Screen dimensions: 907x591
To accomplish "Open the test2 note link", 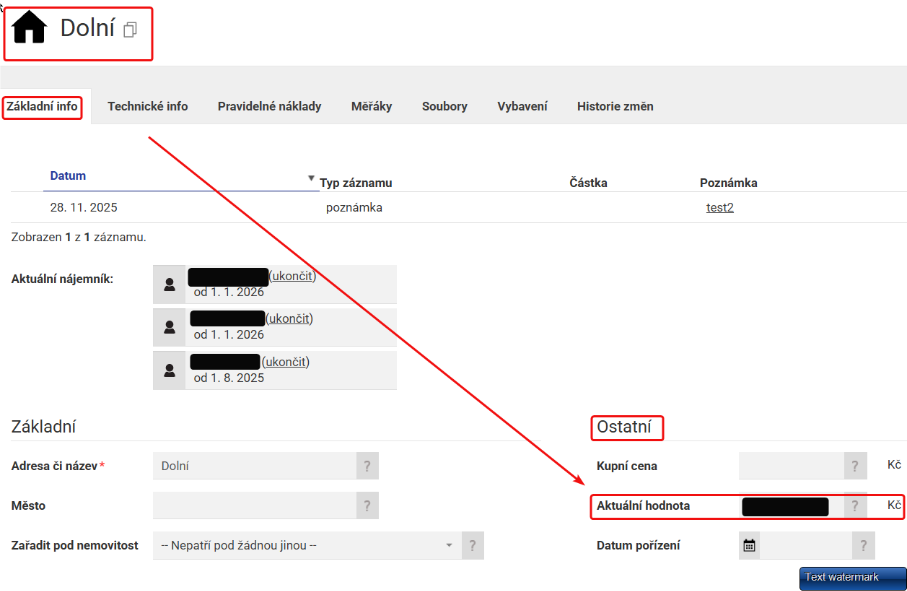I will pyautogui.click(x=719, y=208).
